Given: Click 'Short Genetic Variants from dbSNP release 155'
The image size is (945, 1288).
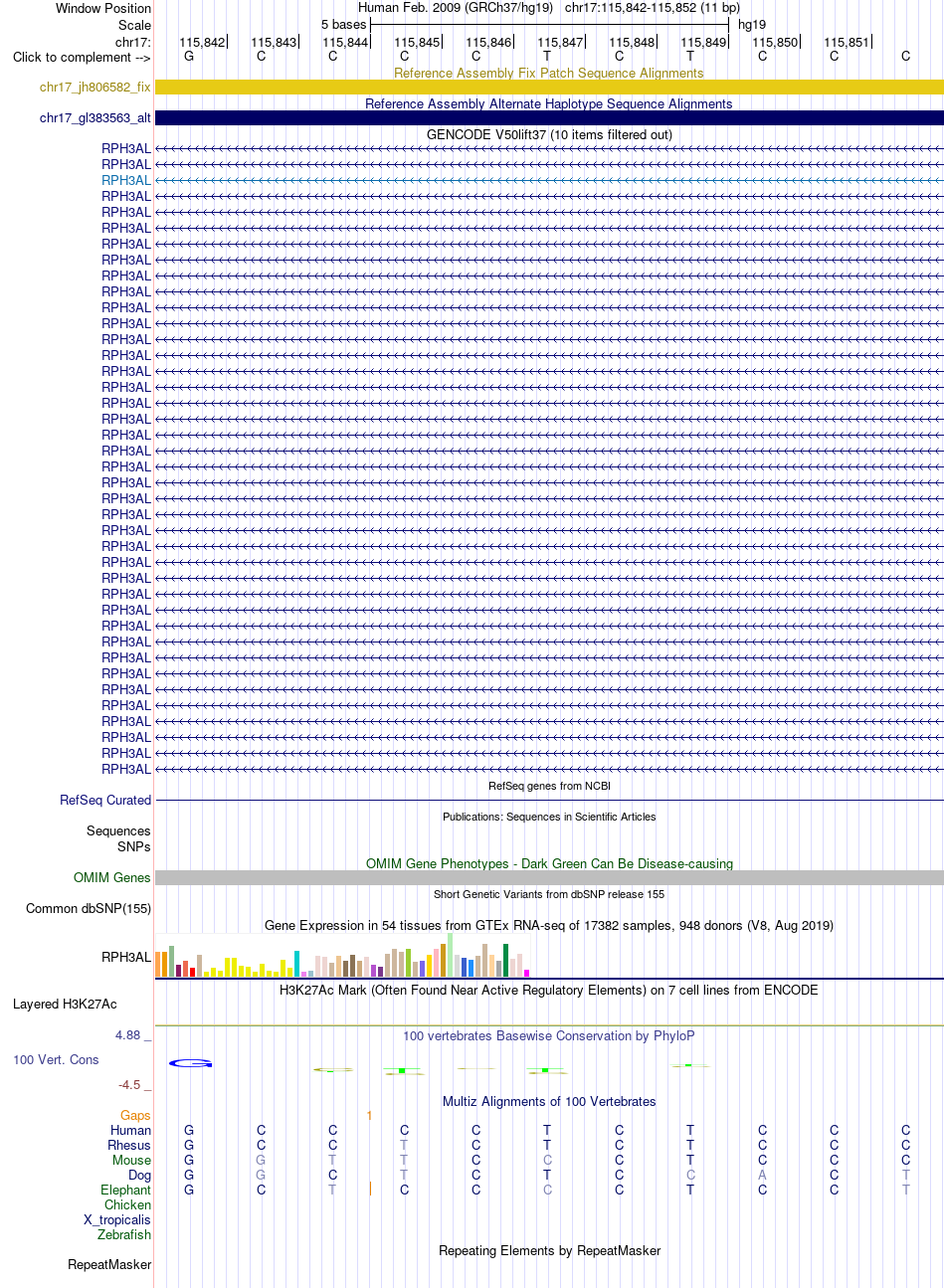Looking at the screenshot, I should [549, 894].
